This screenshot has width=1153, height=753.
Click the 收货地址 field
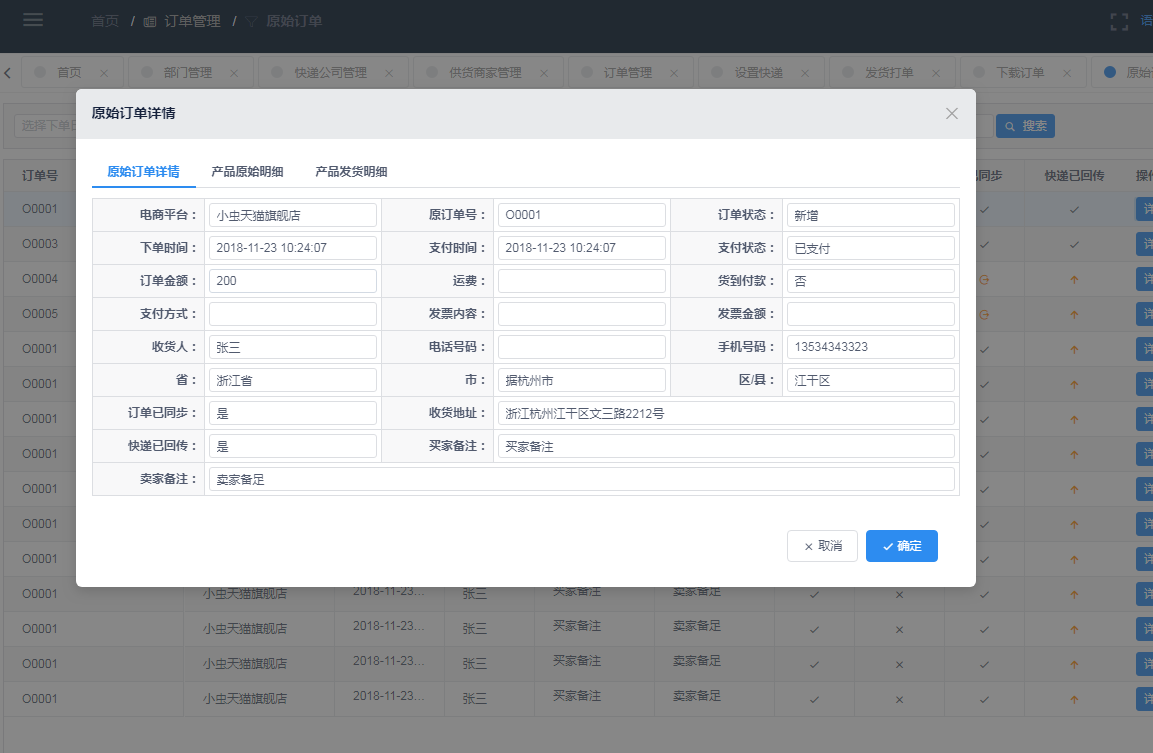[x=727, y=413]
